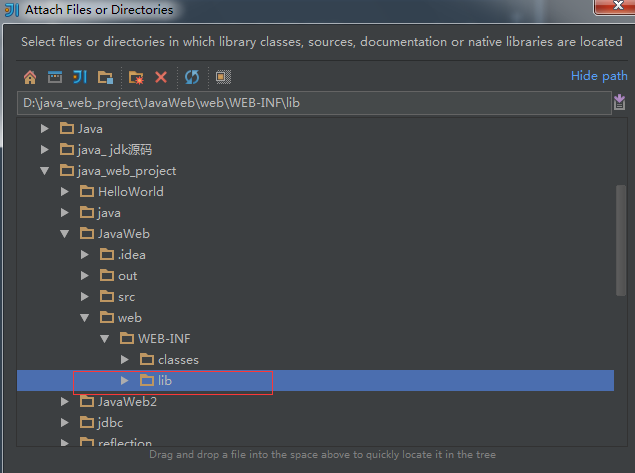Select the lowercase java folder under java_web_project

[100, 213]
